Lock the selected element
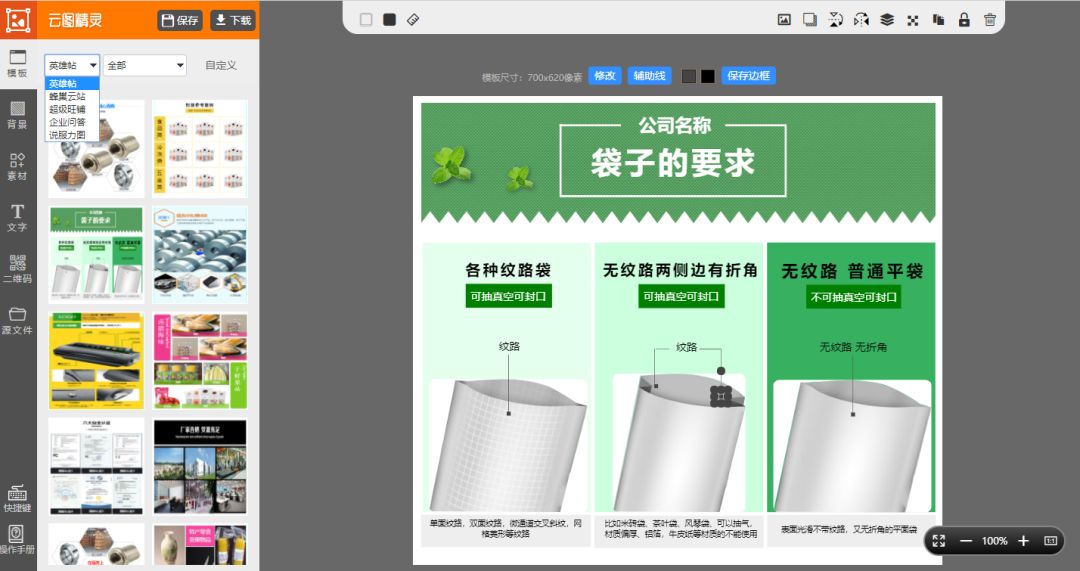Image resolution: width=1080 pixels, height=571 pixels. pos(964,19)
